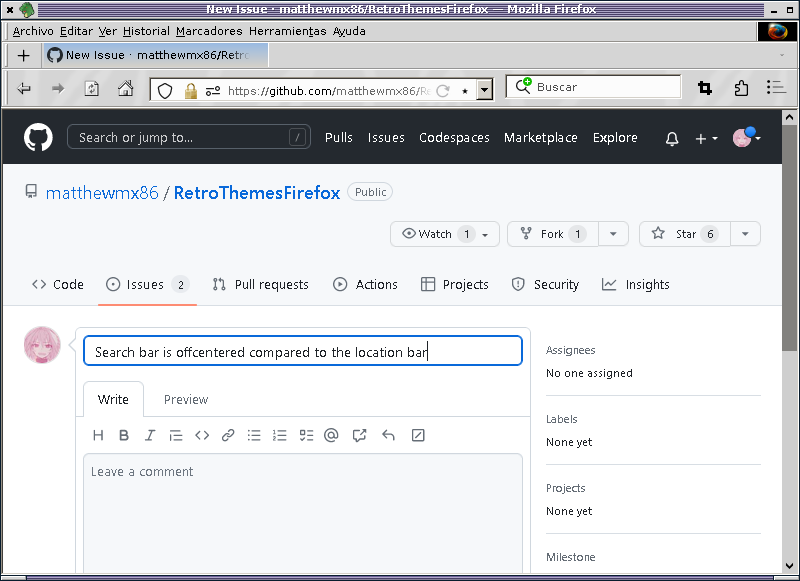Image resolution: width=800 pixels, height=581 pixels.
Task: Click the slash commands icon
Action: coord(418,435)
